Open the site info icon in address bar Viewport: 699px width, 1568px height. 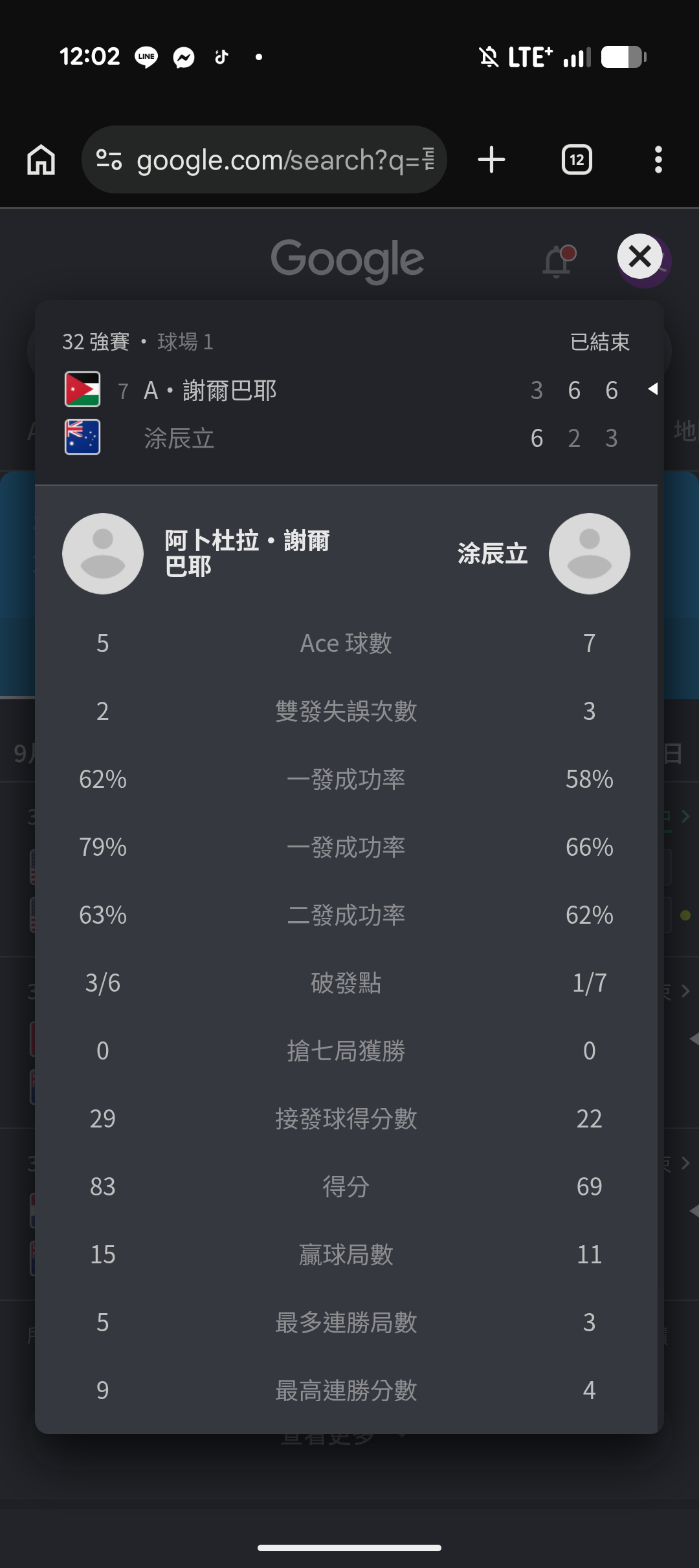[109, 160]
